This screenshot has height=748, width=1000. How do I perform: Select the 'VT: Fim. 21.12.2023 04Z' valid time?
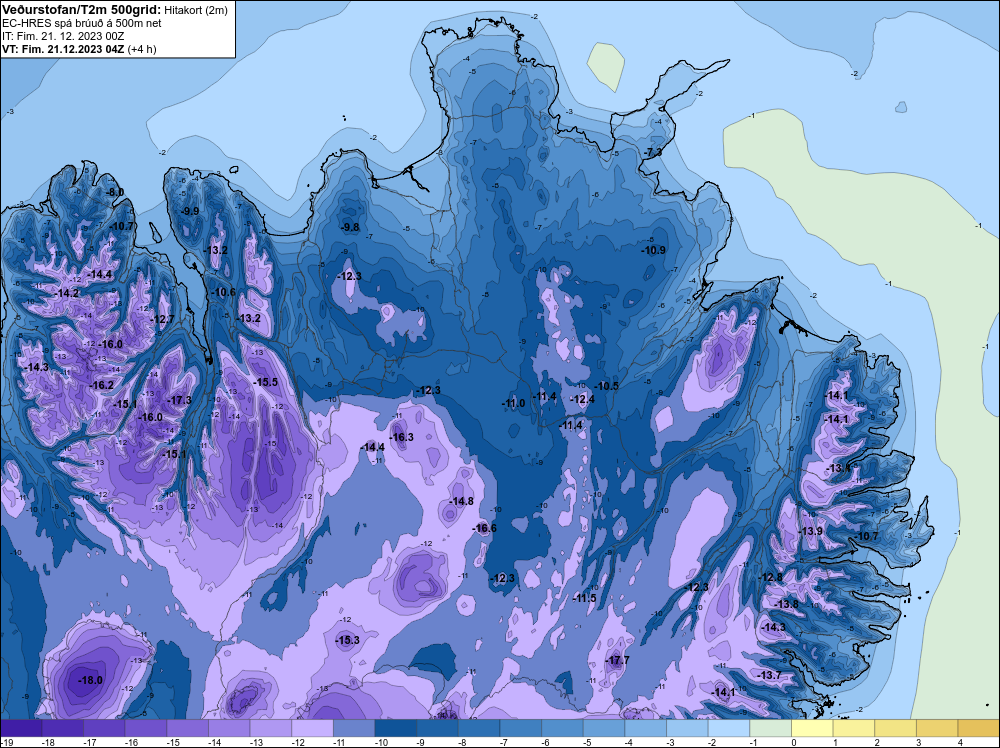[x=63, y=49]
